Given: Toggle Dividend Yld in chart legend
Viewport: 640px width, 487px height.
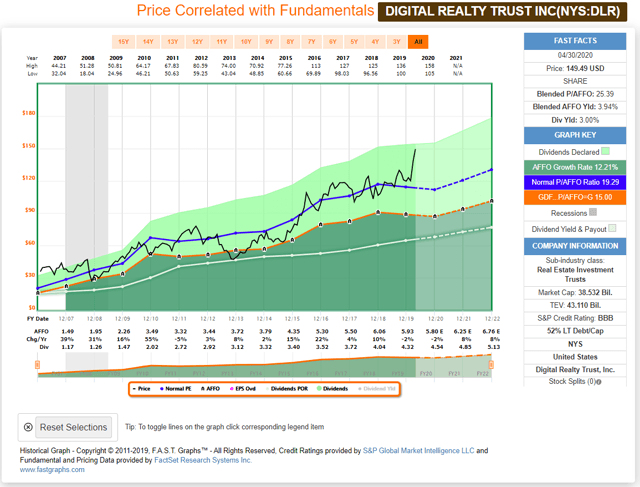Looking at the screenshot, I should 377,389.
